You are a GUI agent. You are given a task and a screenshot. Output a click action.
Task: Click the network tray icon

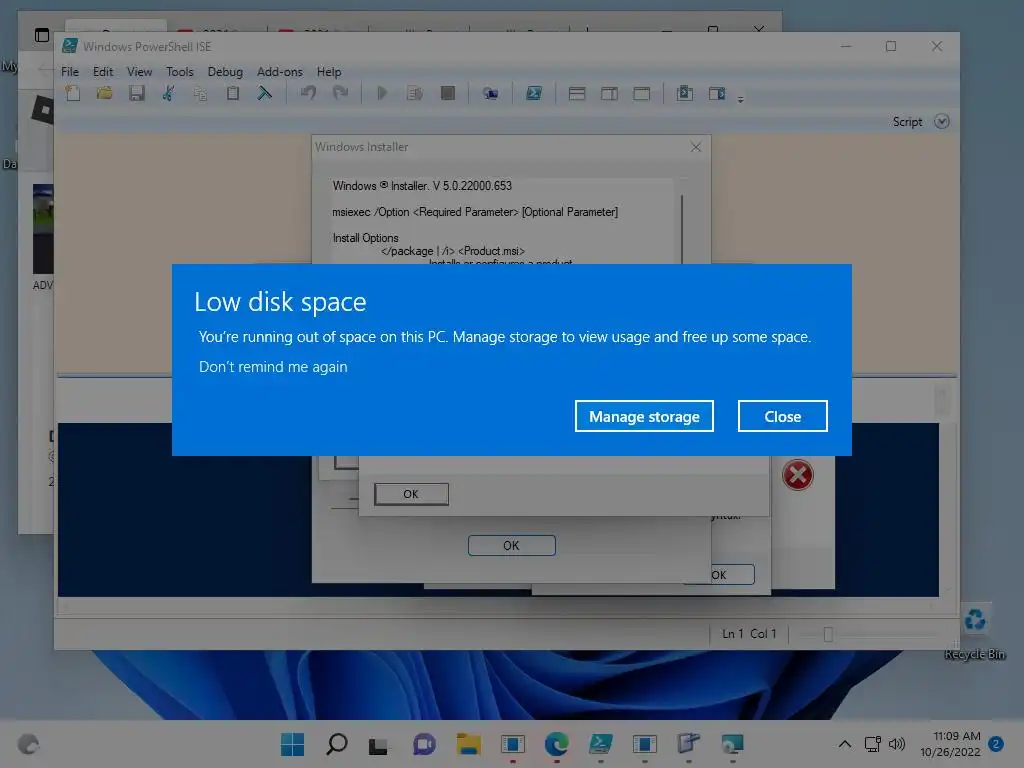pos(872,744)
